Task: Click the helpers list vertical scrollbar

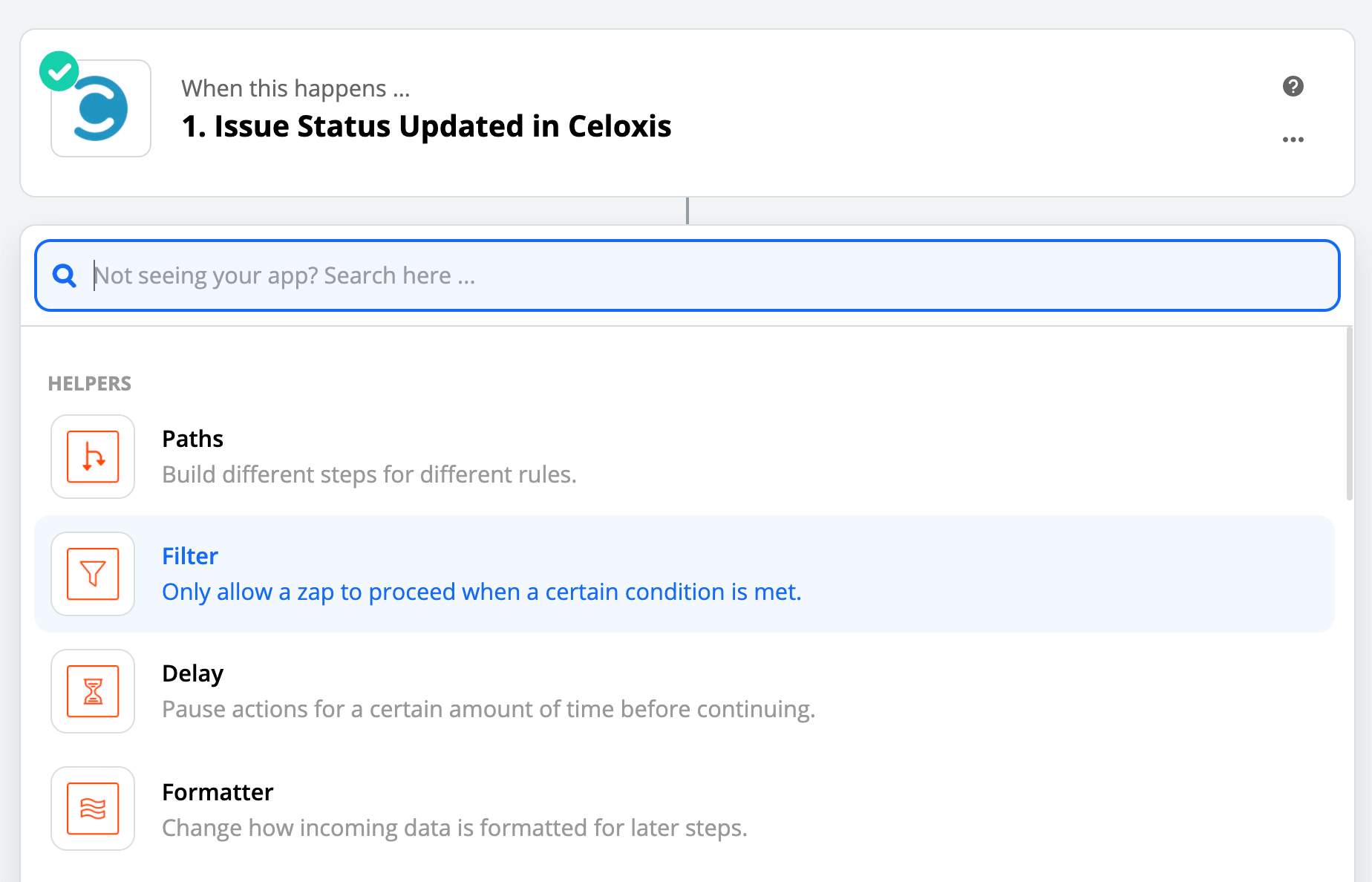Action: click(1349, 416)
